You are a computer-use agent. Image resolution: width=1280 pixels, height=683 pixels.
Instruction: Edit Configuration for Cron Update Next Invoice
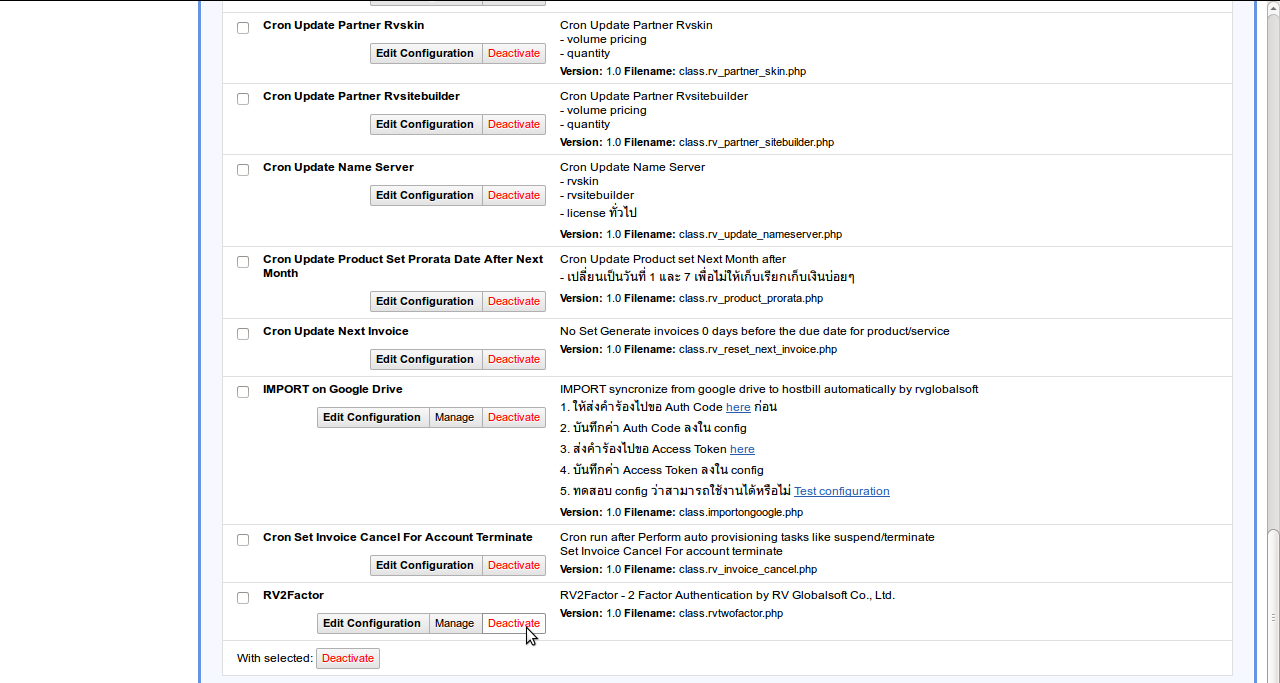tap(425, 360)
